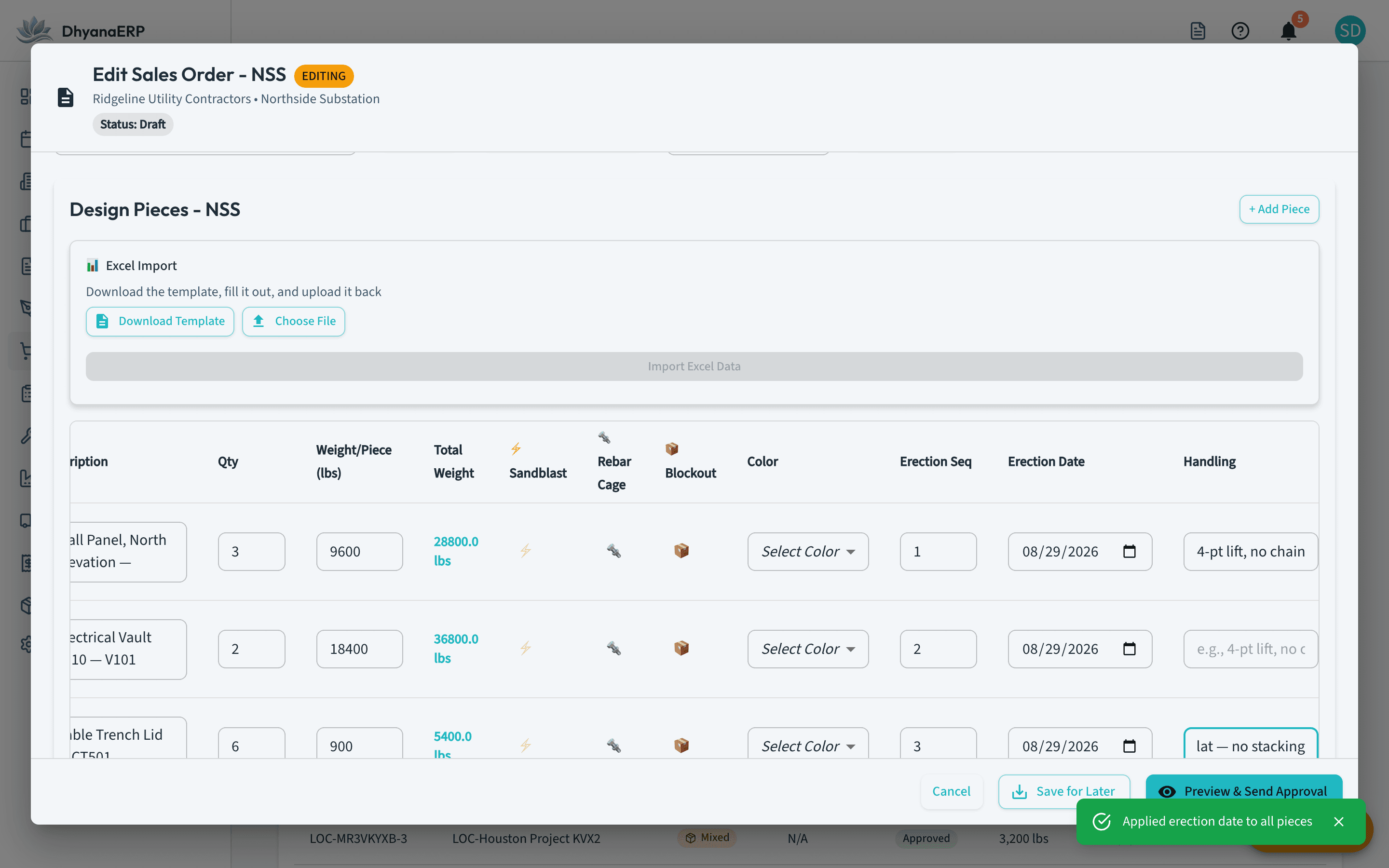Toggle Blockout for the Wall Panel row
The image size is (1389, 868).
pyautogui.click(x=681, y=551)
